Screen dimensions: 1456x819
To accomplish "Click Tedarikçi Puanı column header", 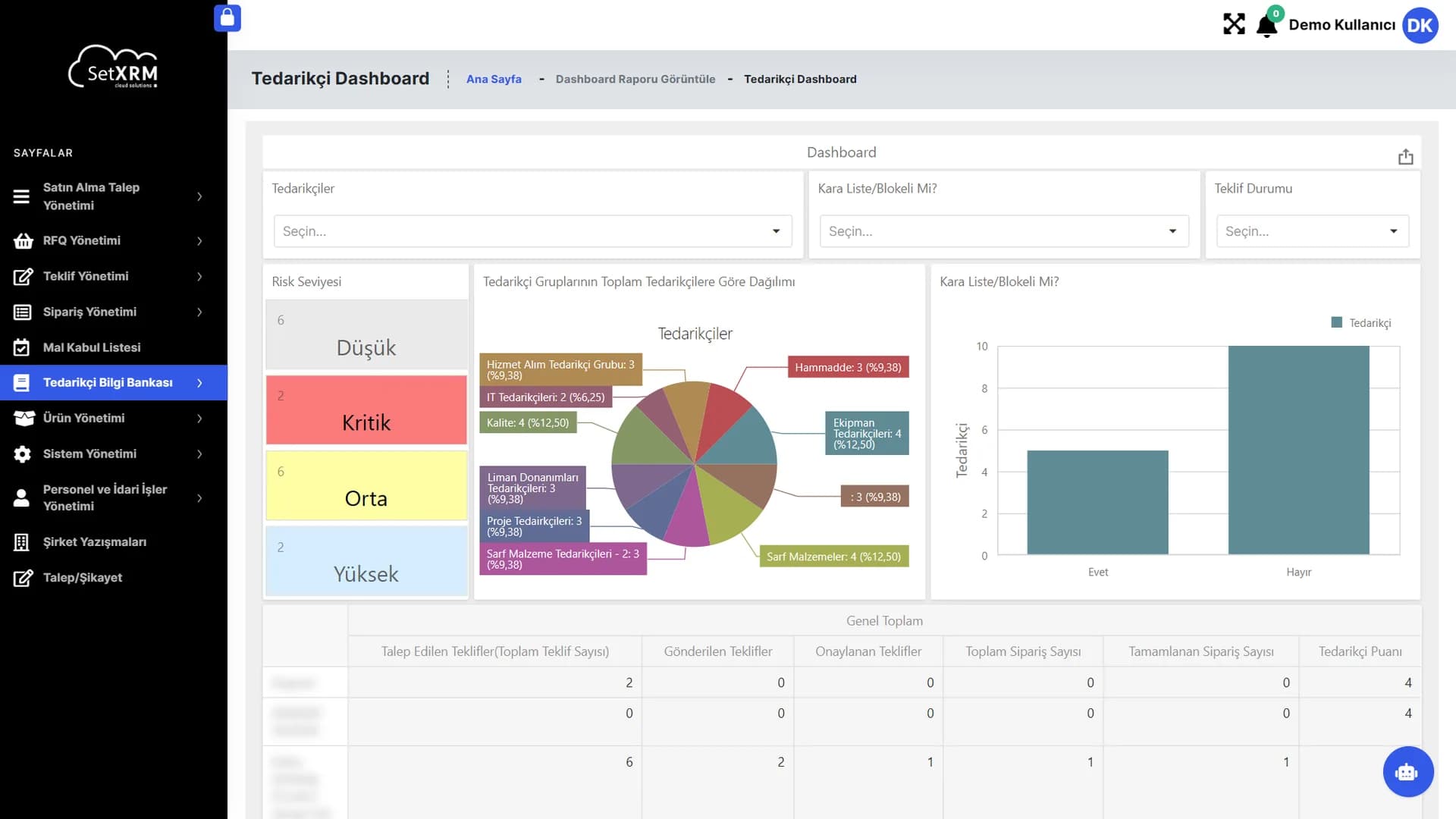I will [1360, 651].
